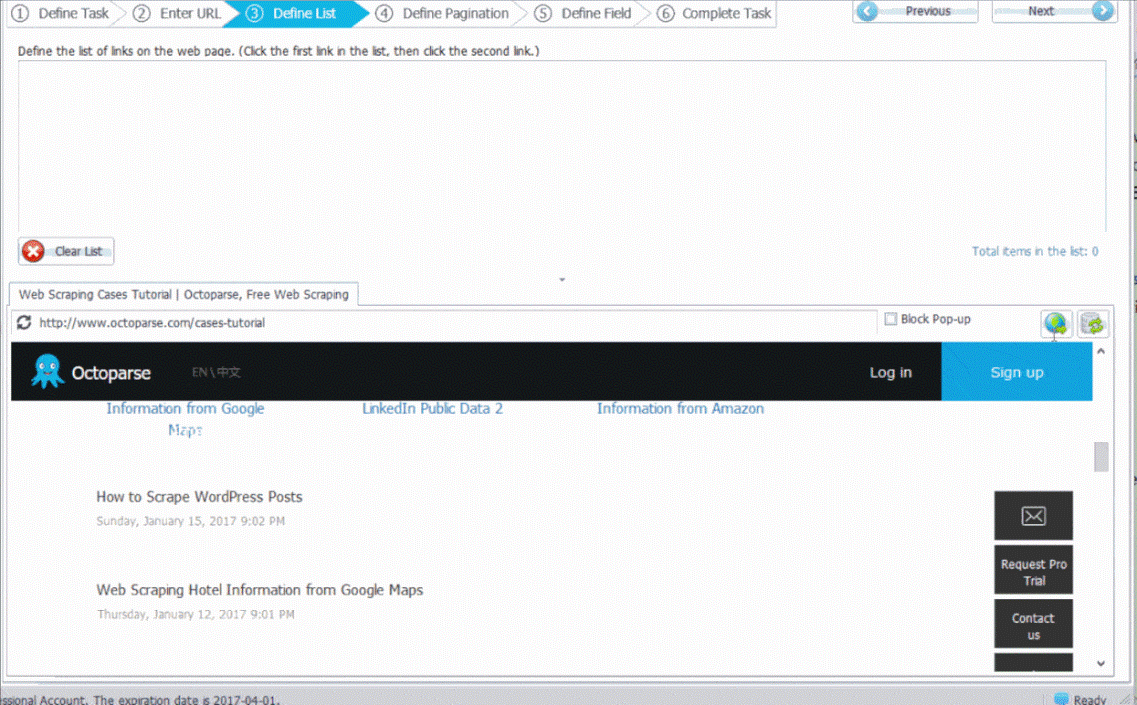Click the Previous button
Image resolution: width=1137 pixels, height=705 pixels.
[x=915, y=11]
